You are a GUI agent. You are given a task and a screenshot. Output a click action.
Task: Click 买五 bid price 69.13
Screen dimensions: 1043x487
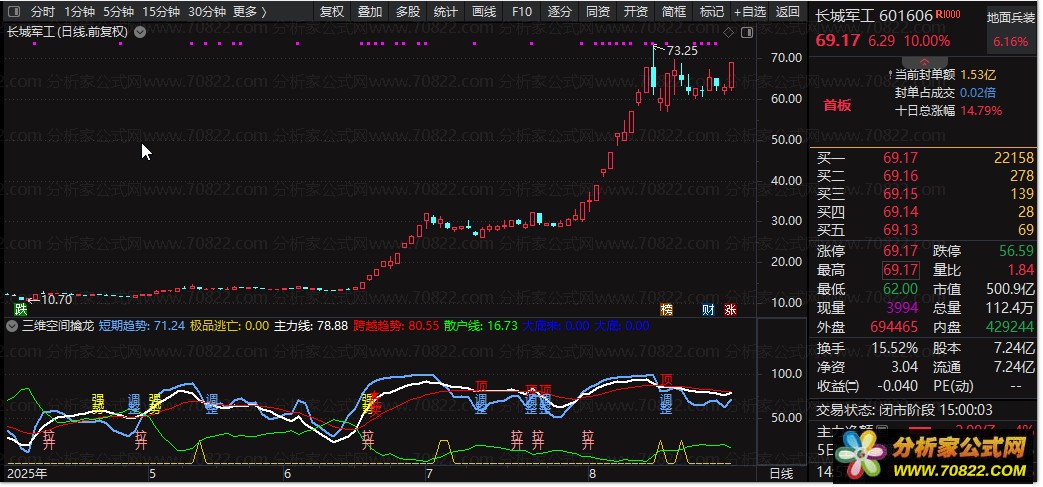tap(901, 230)
